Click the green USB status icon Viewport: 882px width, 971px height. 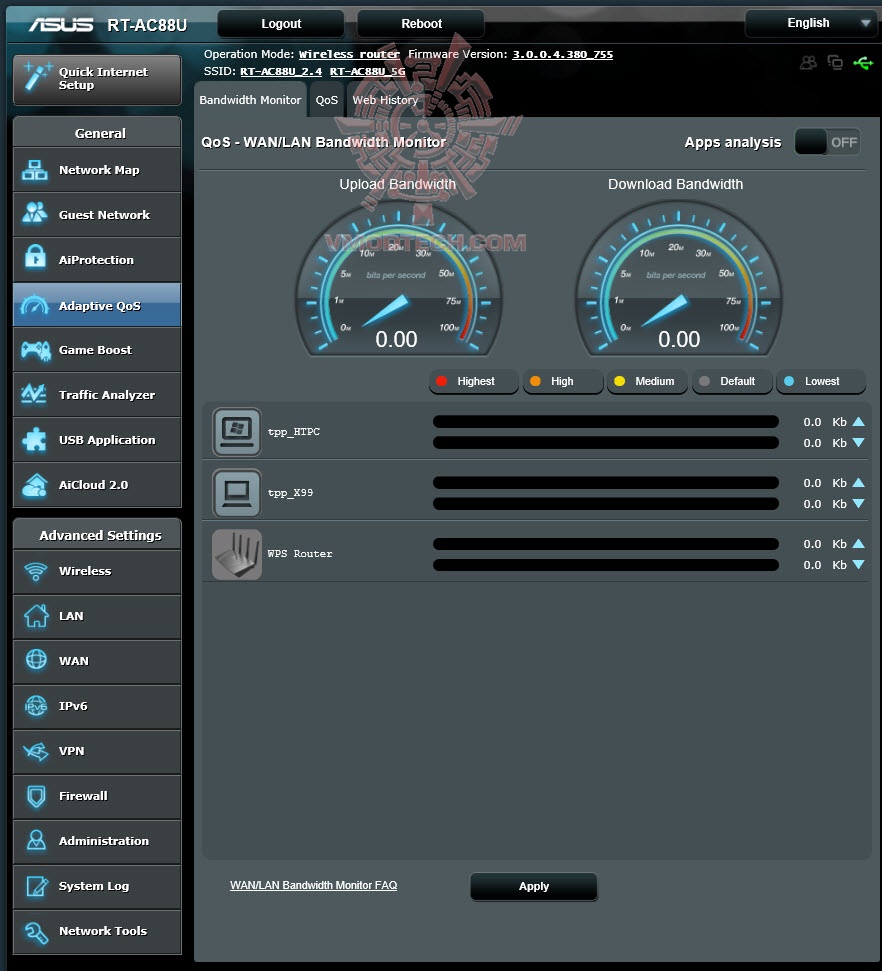863,63
